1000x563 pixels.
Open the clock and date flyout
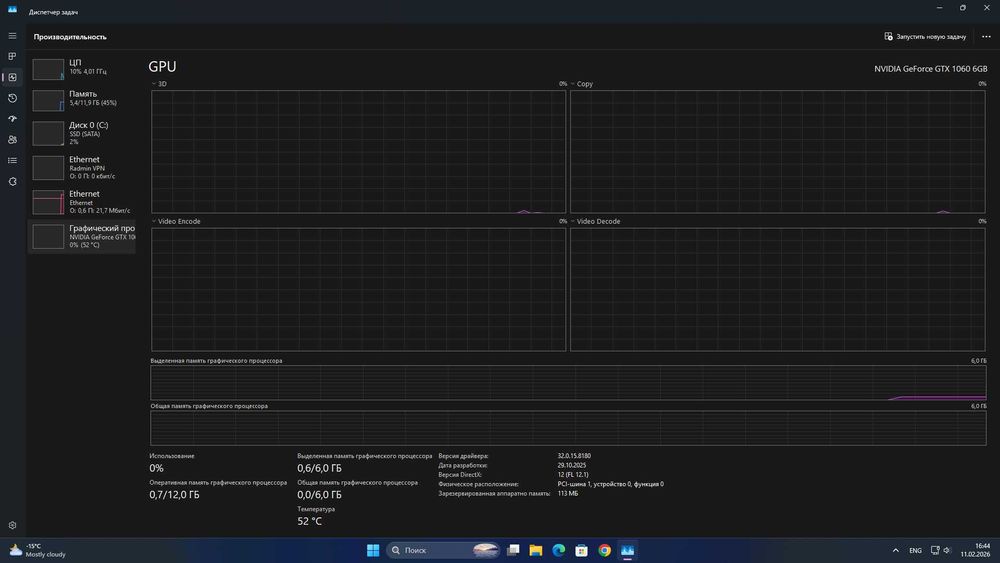tap(975, 550)
